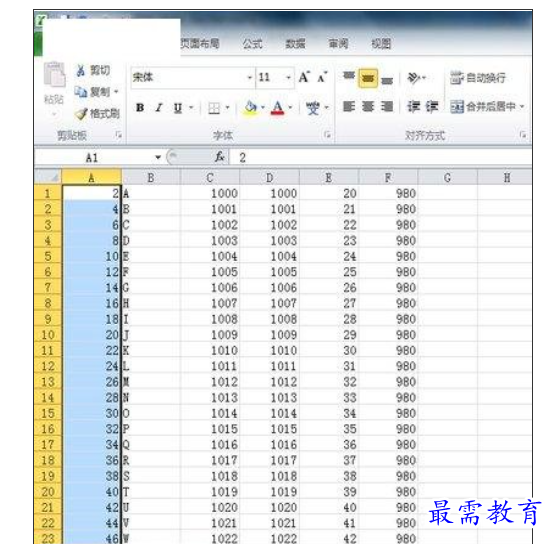The height and width of the screenshot is (544, 550).
Task: Center text horizontally icon
Action: coord(368,106)
